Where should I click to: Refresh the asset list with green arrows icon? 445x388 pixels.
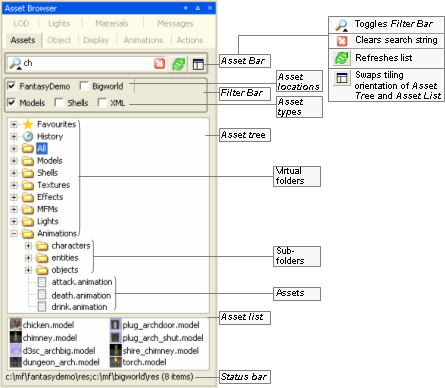tap(179, 64)
